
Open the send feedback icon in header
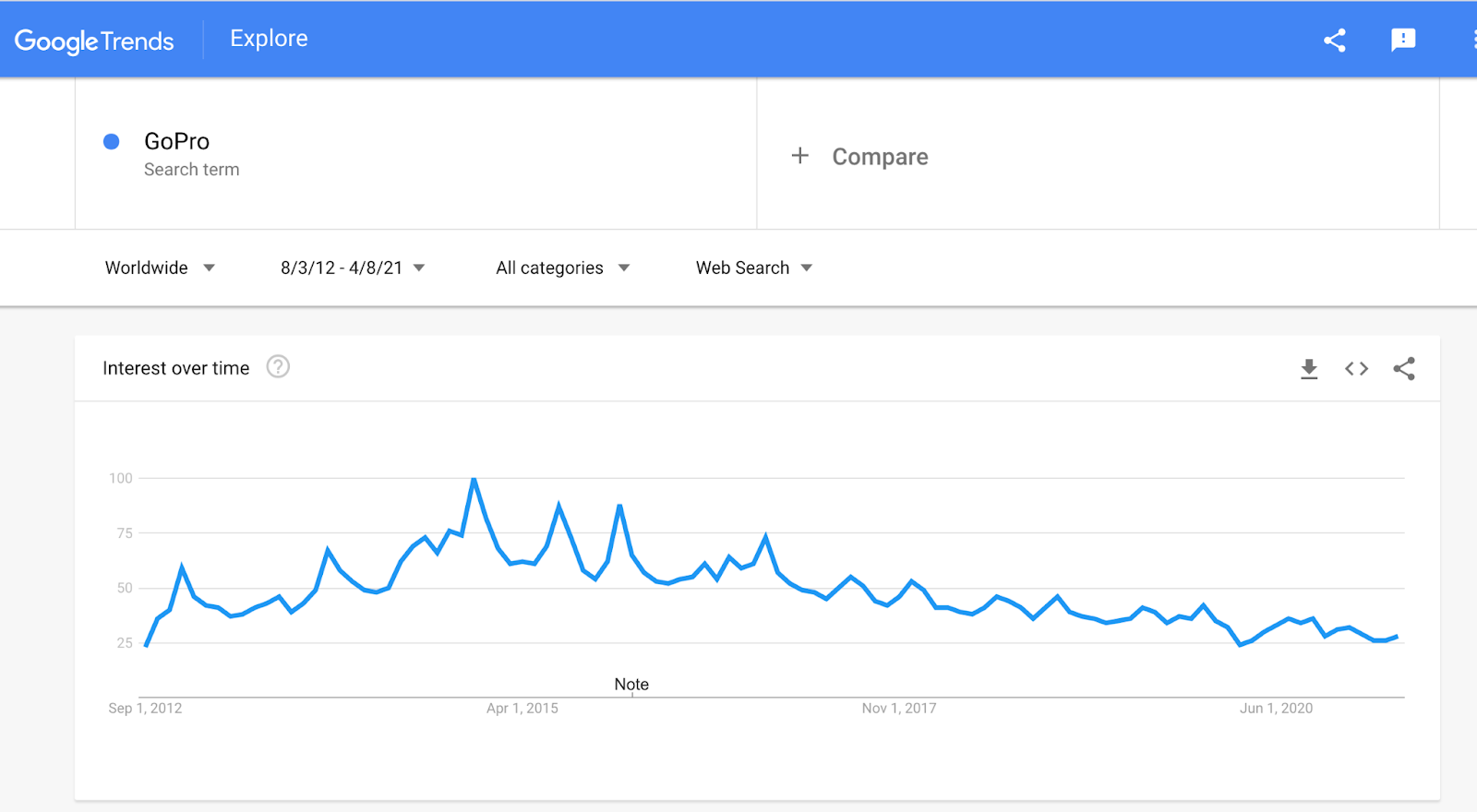(x=1402, y=40)
